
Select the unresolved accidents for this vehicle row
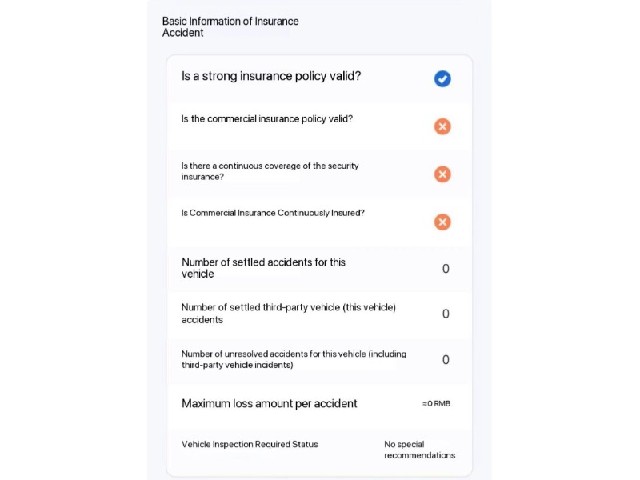coord(319,359)
